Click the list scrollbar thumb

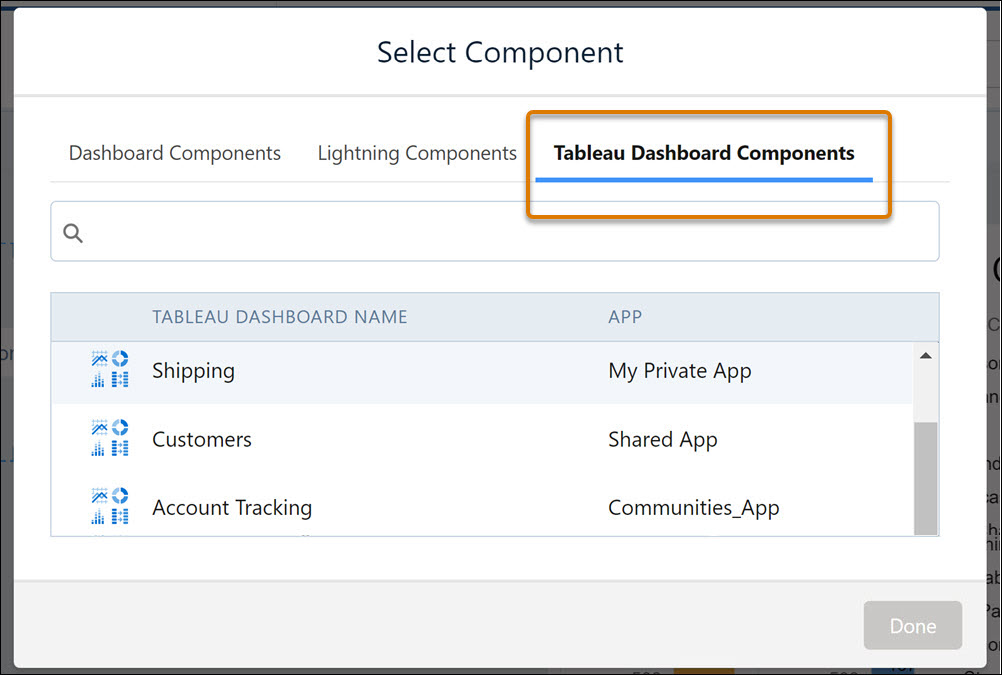pyautogui.click(x=925, y=478)
